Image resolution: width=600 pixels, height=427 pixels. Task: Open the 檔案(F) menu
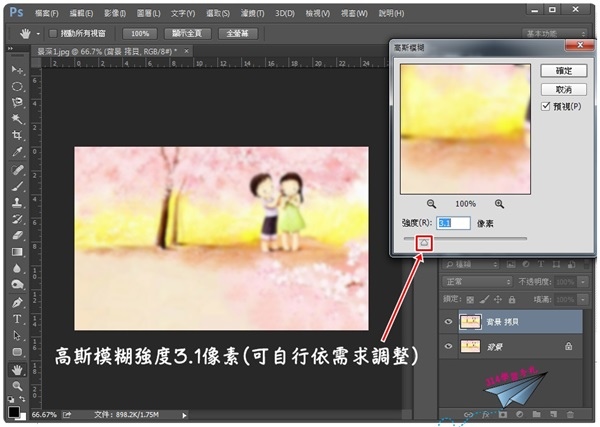[x=46, y=13]
